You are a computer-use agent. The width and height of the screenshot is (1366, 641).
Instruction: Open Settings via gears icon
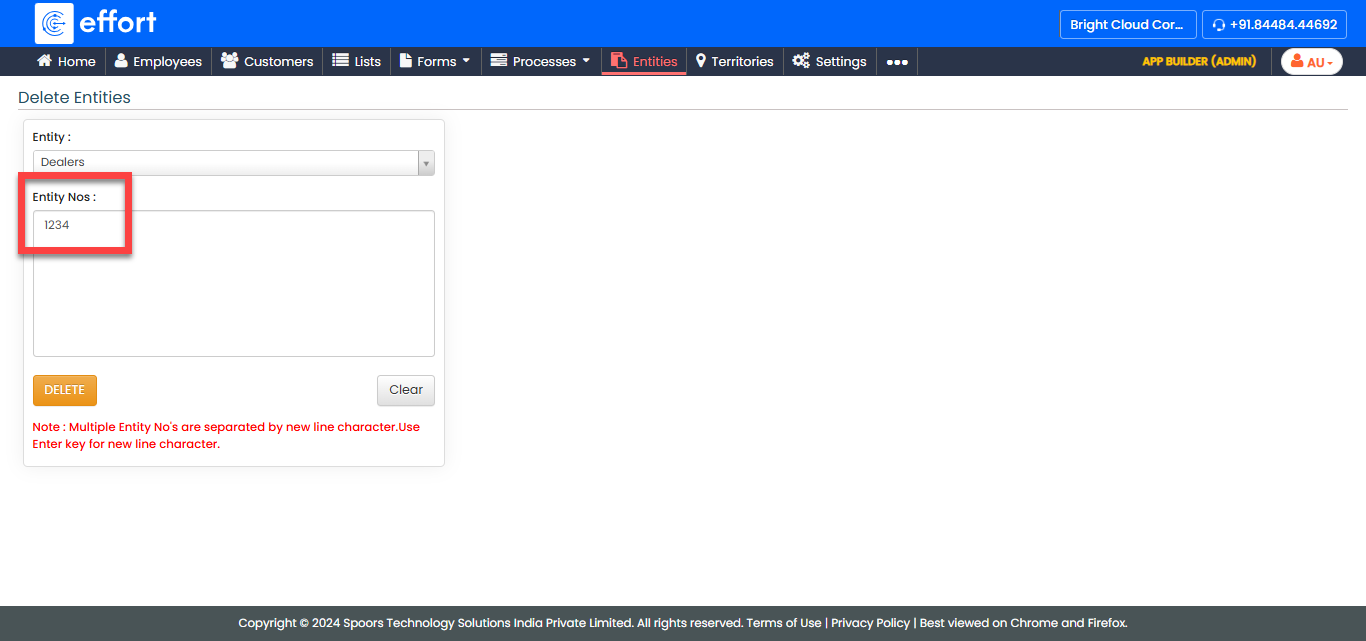pos(801,61)
